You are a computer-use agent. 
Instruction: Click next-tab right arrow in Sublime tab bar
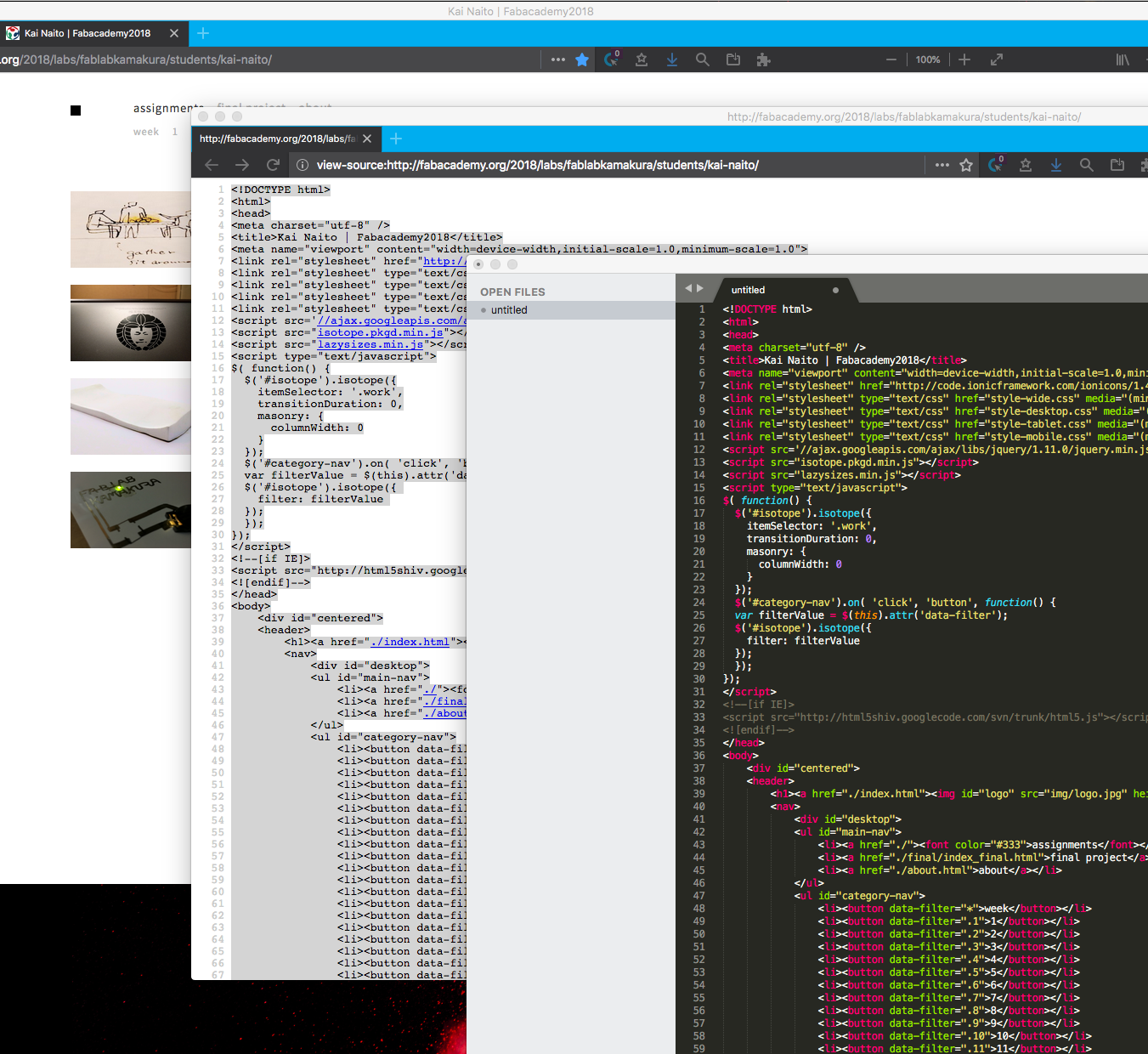(x=700, y=288)
